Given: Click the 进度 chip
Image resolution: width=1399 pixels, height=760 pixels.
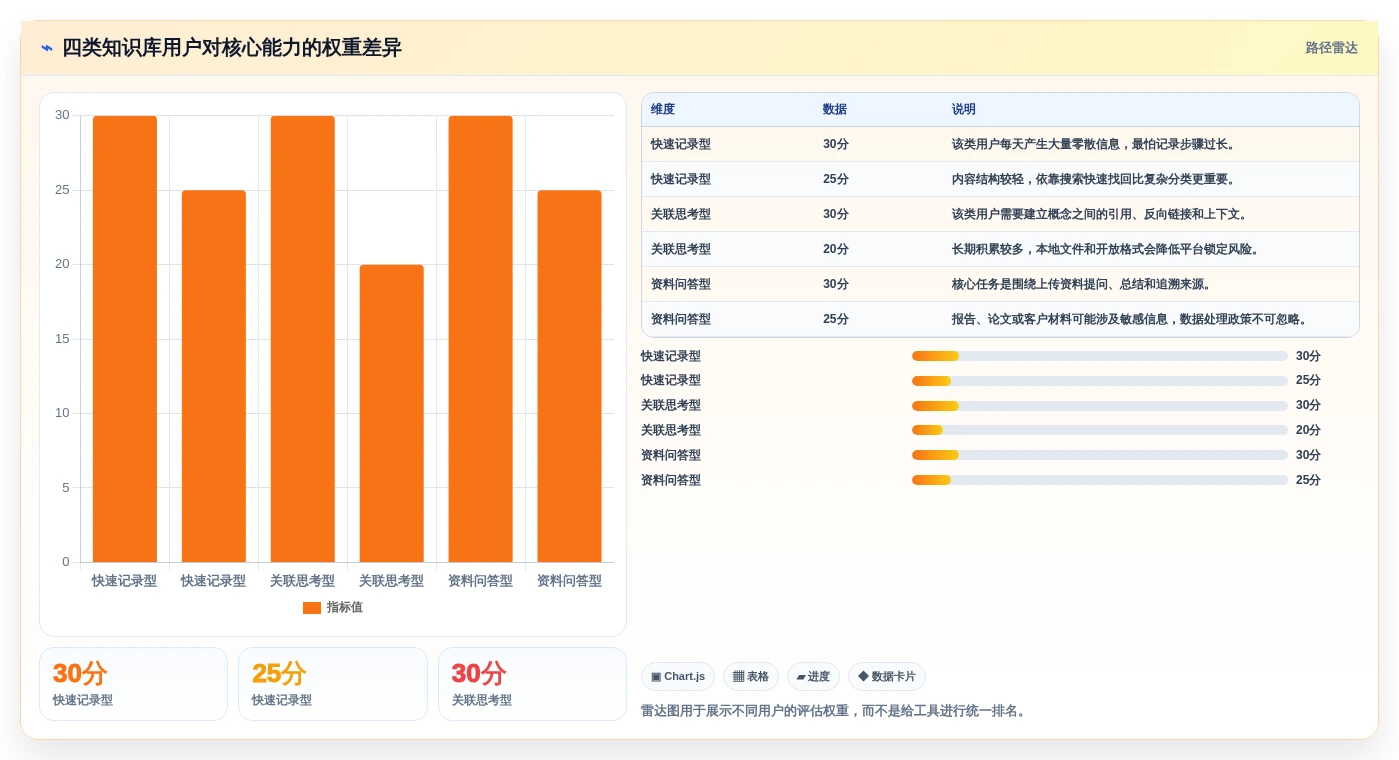Looking at the screenshot, I should (x=813, y=677).
